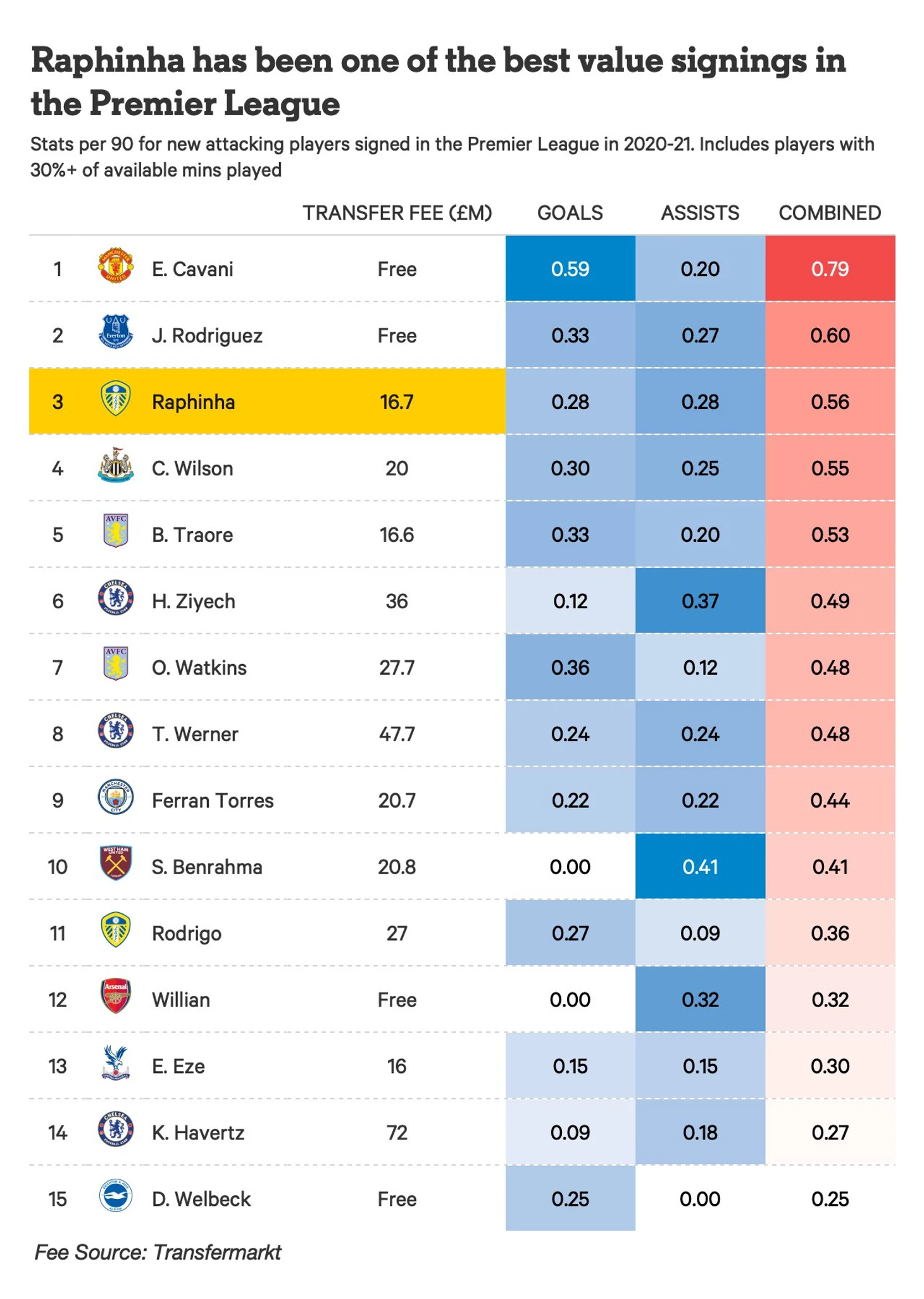Image resolution: width=924 pixels, height=1299 pixels.
Task: Click the Fee Source: Transfermarkt text
Action: 158,1252
